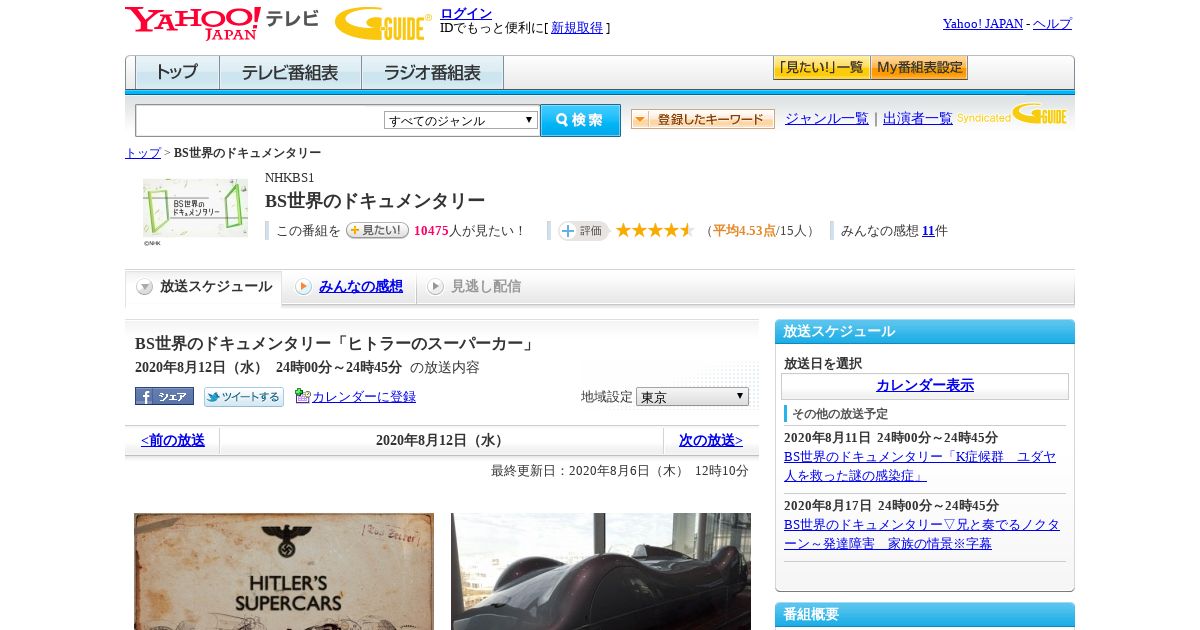This screenshot has height=630, width=1200.
Task: Click the Yahoo! JAPAN テレビ logo
Action: 222,23
